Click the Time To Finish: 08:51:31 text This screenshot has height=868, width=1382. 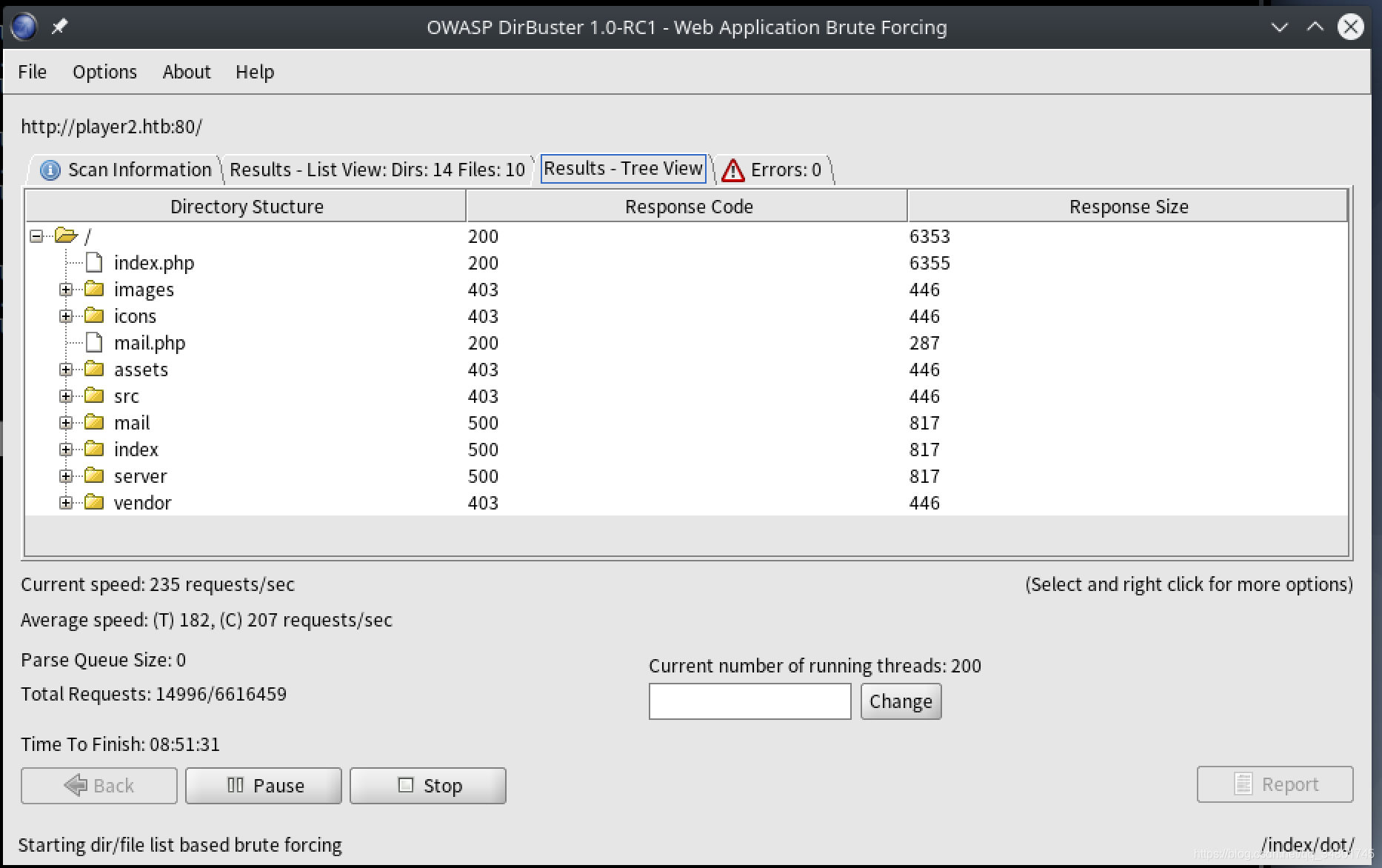120,744
